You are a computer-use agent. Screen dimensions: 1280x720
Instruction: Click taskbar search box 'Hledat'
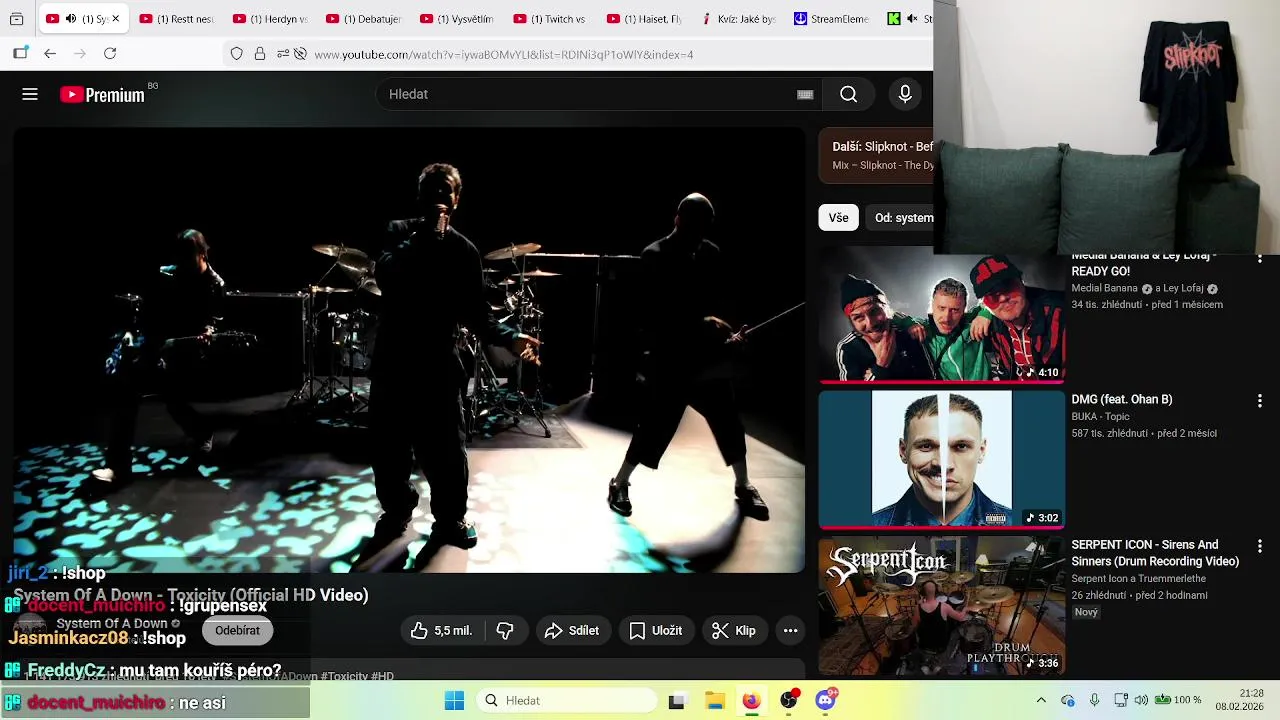(565, 701)
